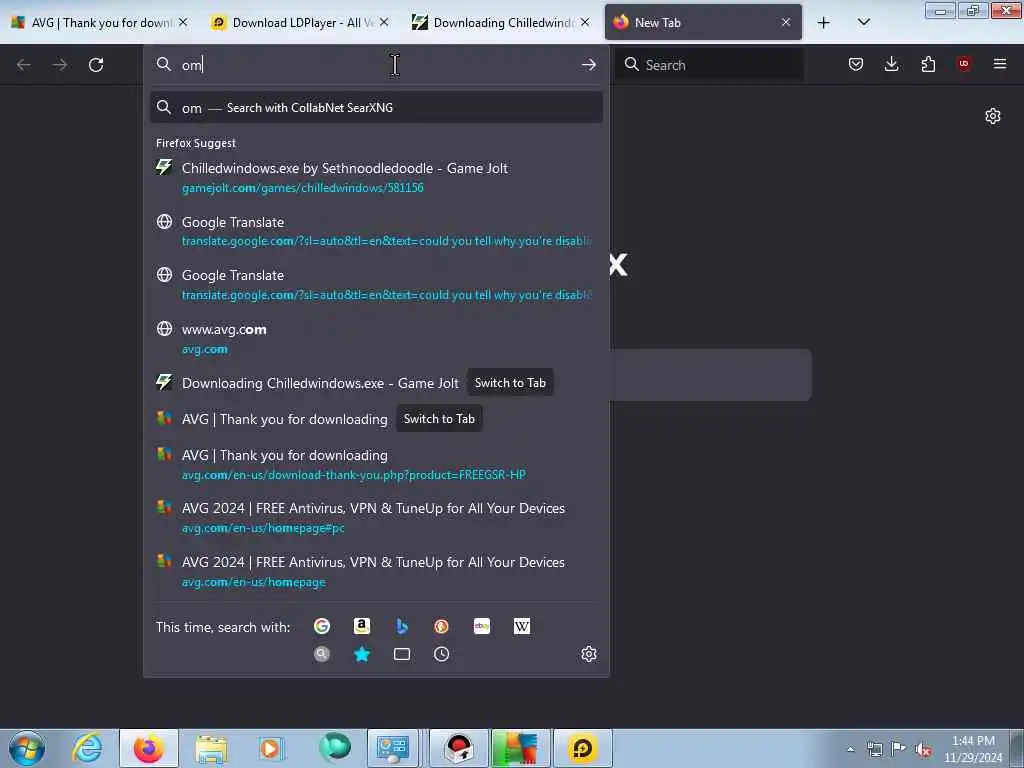Select the New Tab tab

[x=703, y=23]
